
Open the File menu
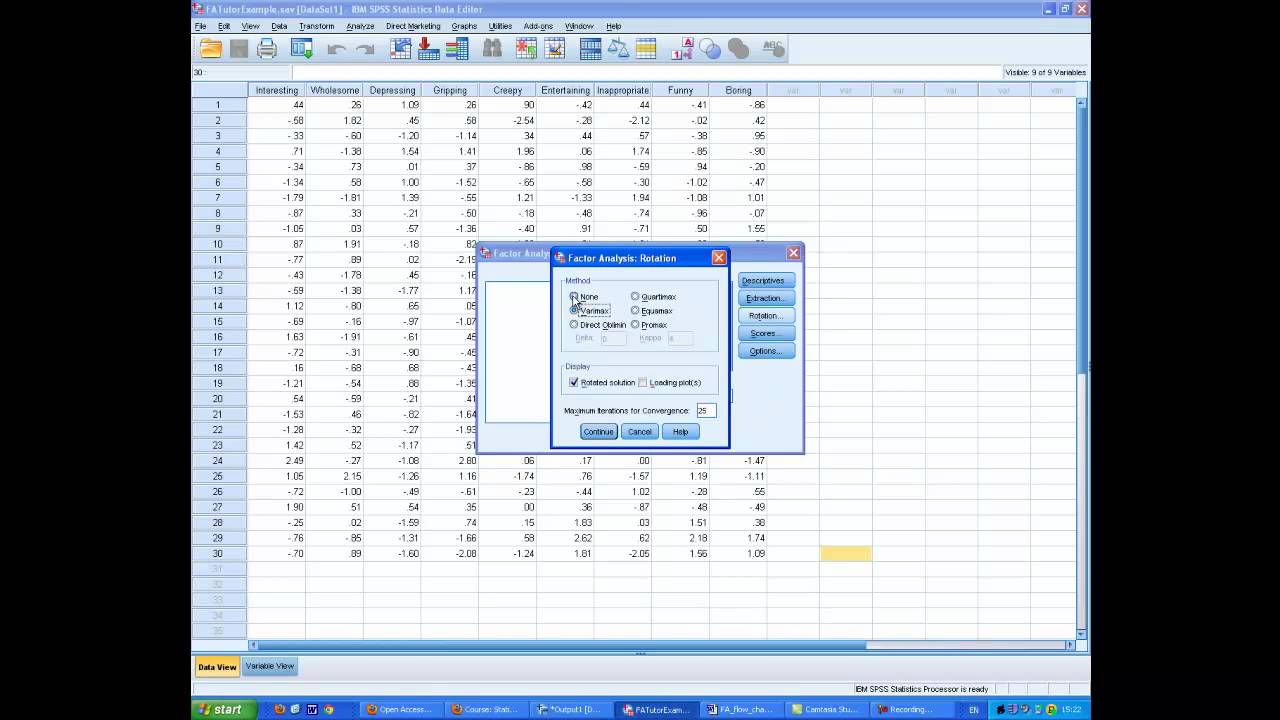click(x=201, y=26)
